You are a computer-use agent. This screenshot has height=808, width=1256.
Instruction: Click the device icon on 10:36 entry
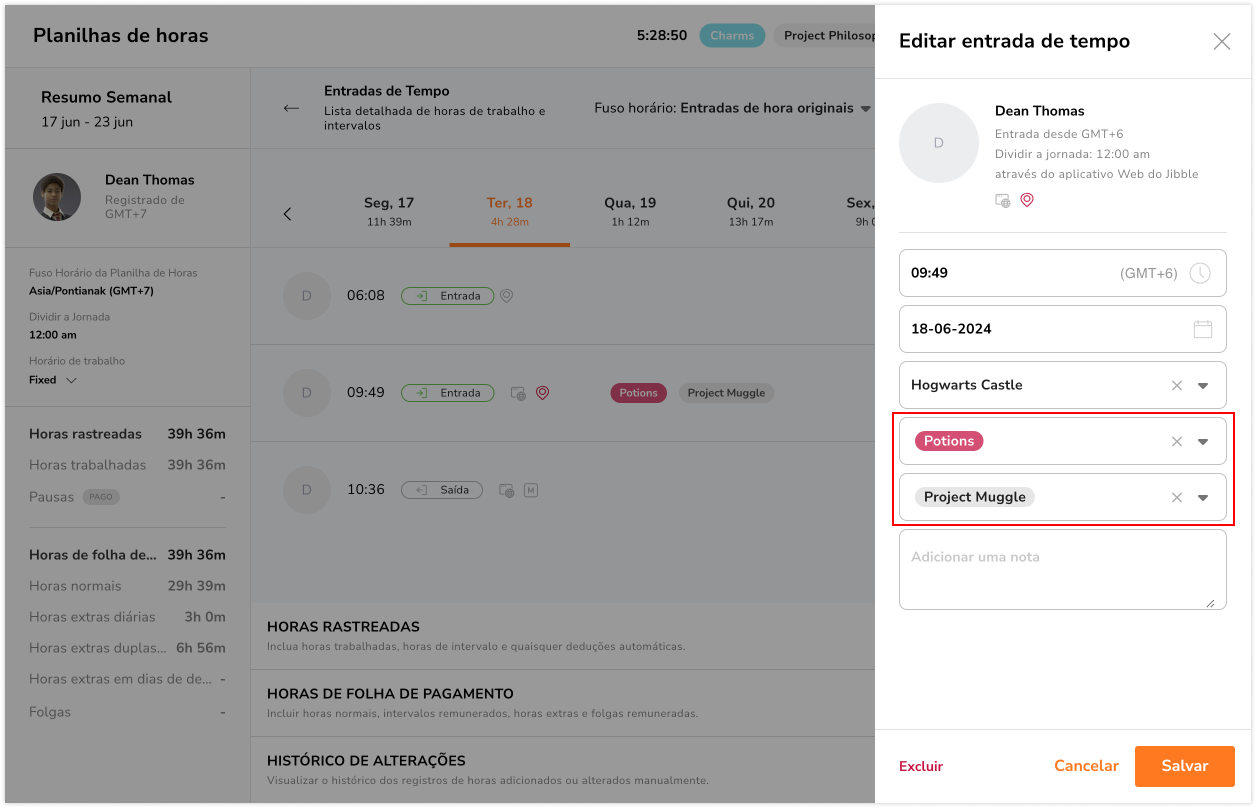(507, 491)
